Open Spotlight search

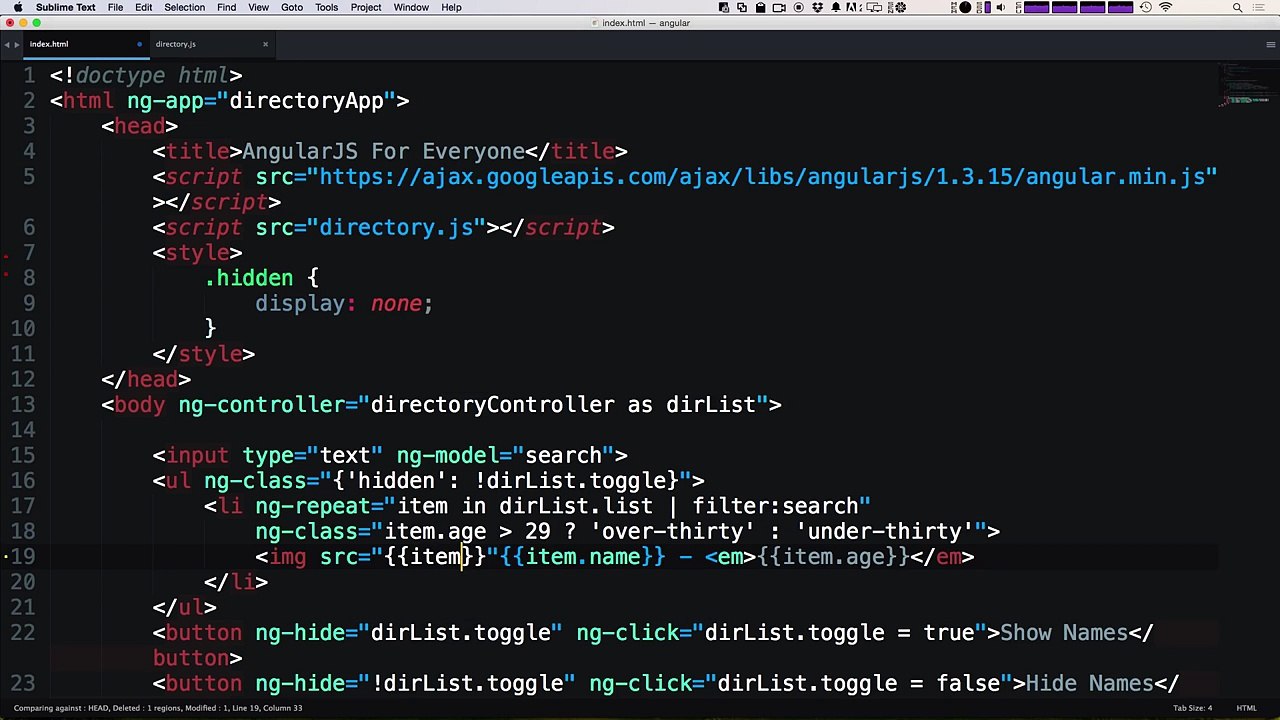click(x=1237, y=7)
